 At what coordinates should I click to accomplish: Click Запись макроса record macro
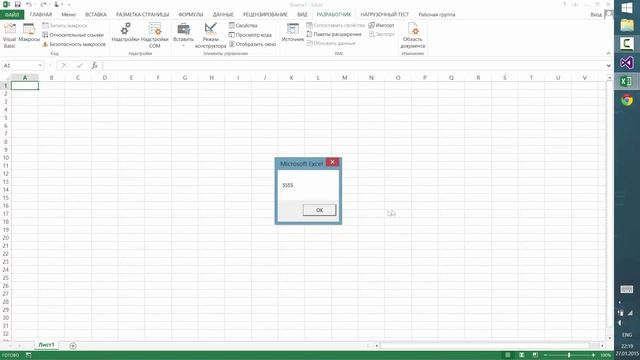point(65,25)
